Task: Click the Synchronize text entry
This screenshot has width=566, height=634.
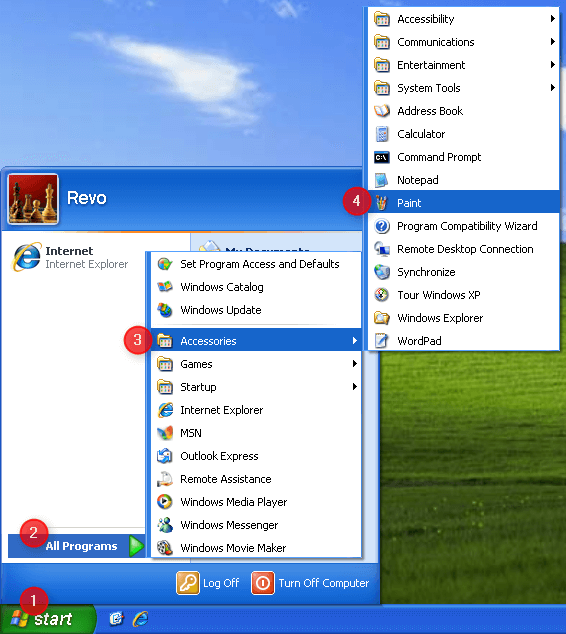Action: (426, 273)
